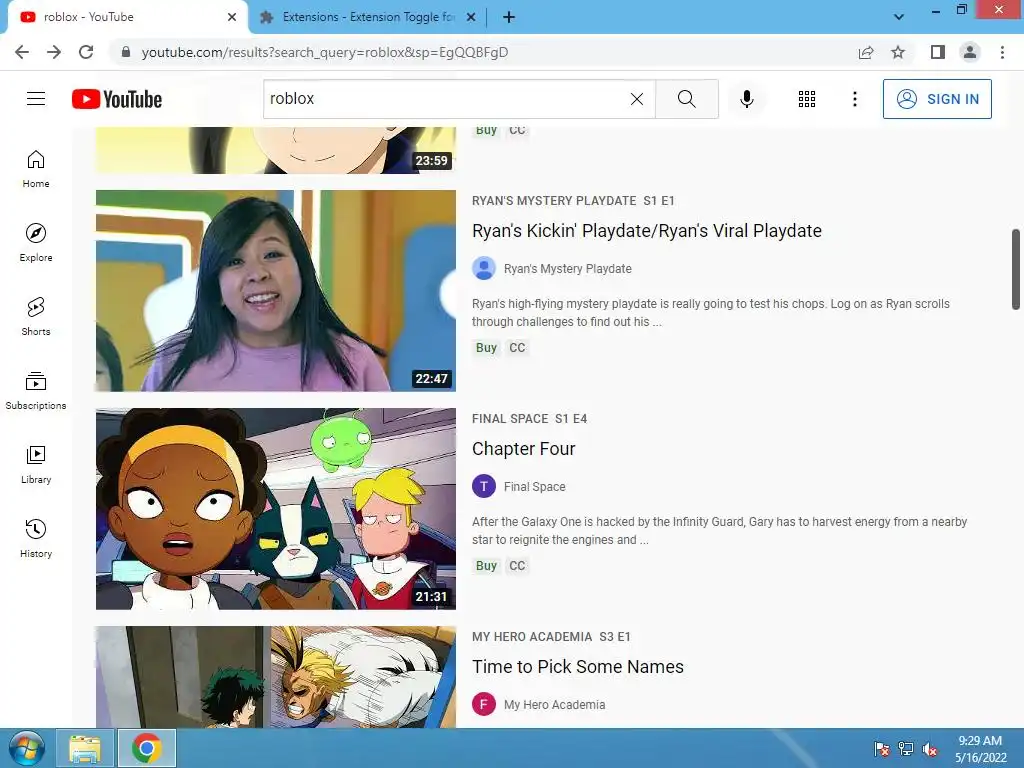Open My Hero Academia video thumbnail
The image size is (1024, 768).
(x=276, y=677)
